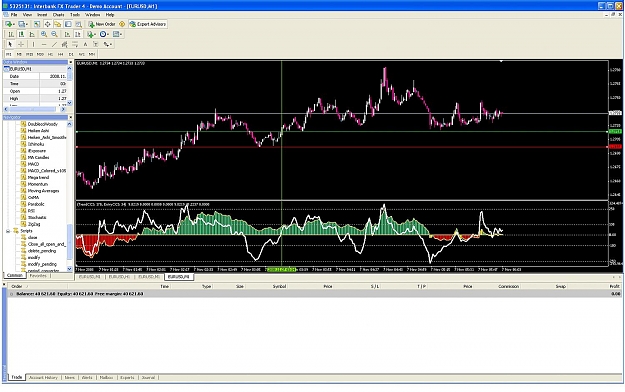Screen dimensions: 625x392
Task: Switch chart to D1 timeframe
Action: (x=71, y=54)
